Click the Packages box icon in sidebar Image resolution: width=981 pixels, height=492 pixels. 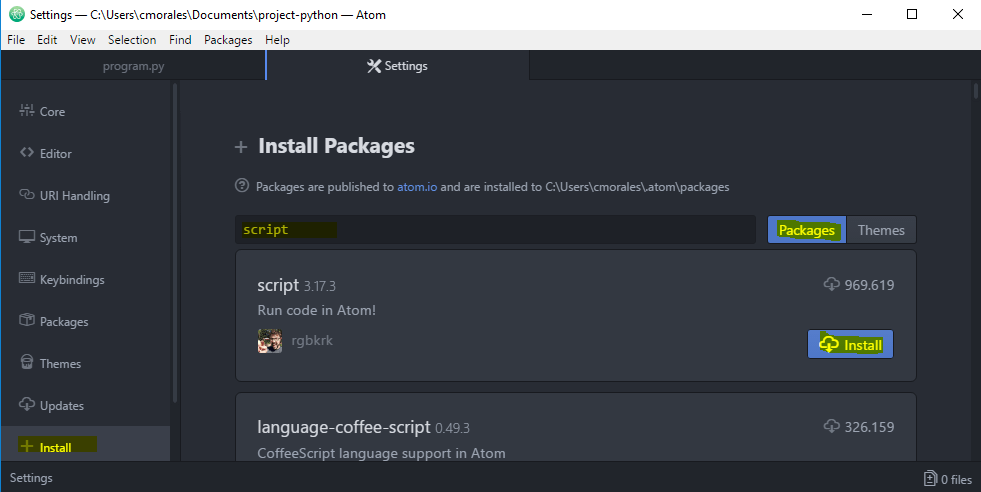tap(27, 320)
